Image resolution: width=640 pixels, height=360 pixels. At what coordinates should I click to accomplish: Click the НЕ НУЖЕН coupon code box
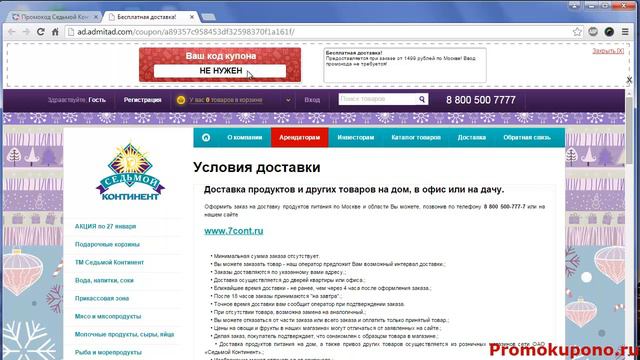[220, 71]
